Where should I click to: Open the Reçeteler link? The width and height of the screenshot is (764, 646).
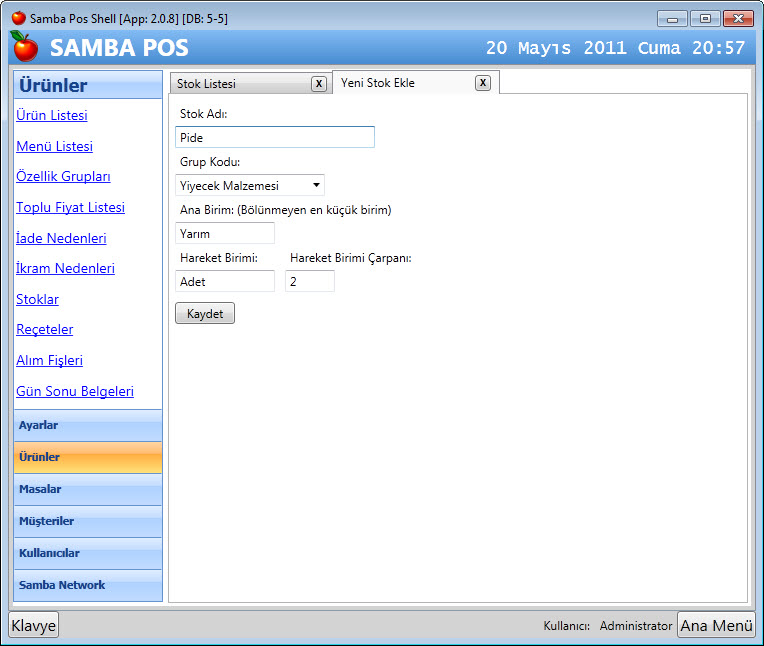pos(45,329)
